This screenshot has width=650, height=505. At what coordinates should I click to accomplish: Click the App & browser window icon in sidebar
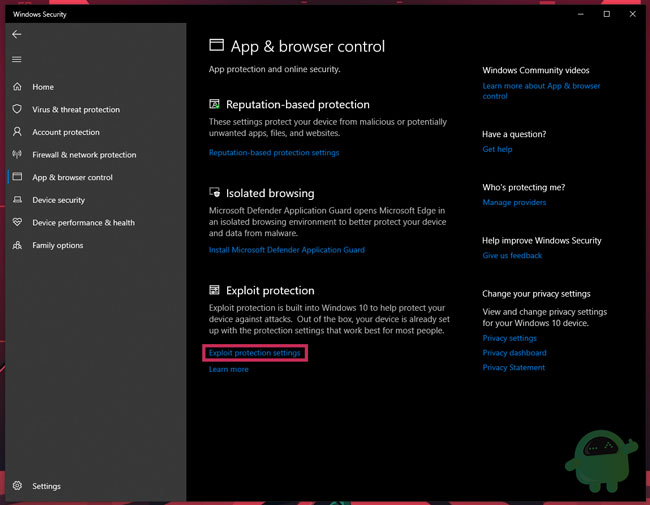[x=17, y=177]
